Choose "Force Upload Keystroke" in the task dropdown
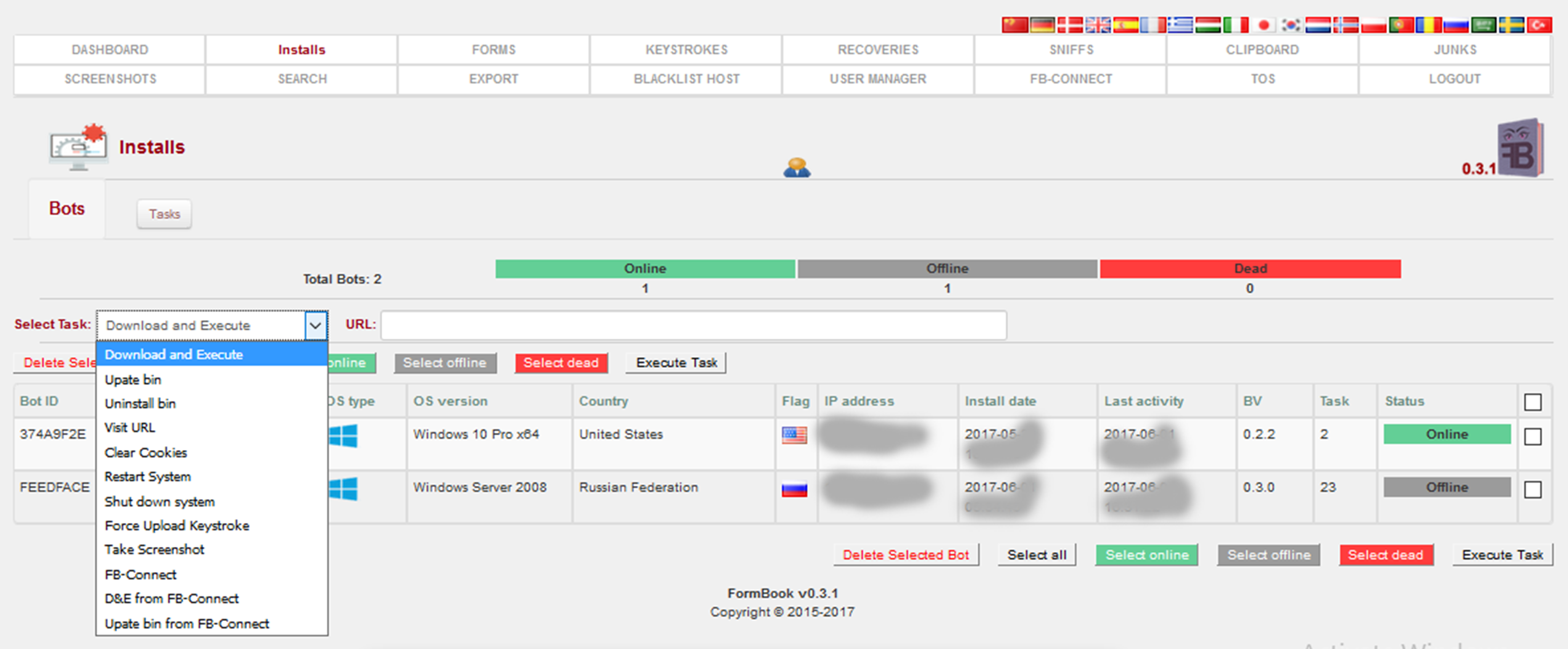The image size is (1568, 649). [x=212, y=525]
